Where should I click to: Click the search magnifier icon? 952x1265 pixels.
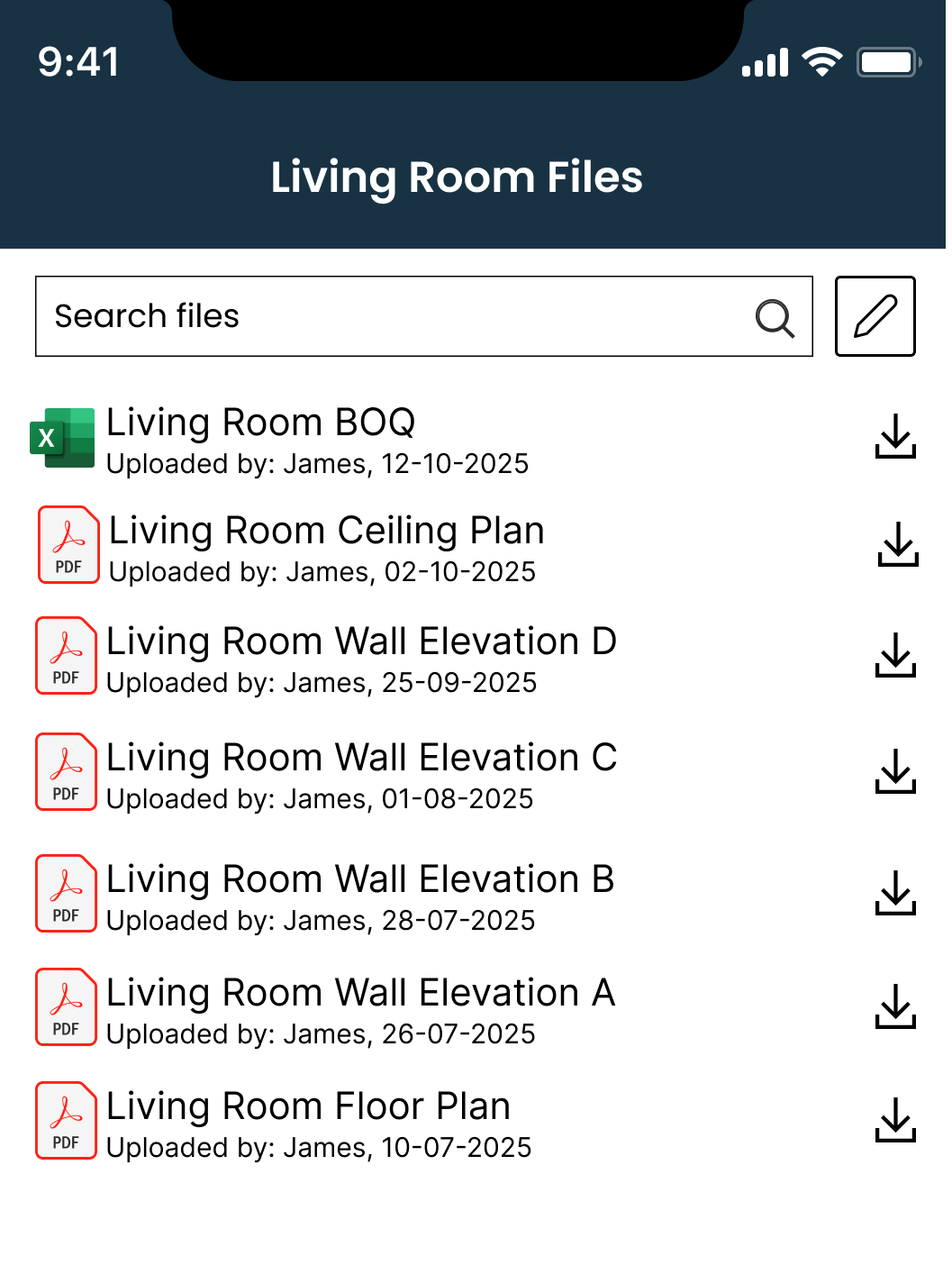pyautogui.click(x=775, y=317)
